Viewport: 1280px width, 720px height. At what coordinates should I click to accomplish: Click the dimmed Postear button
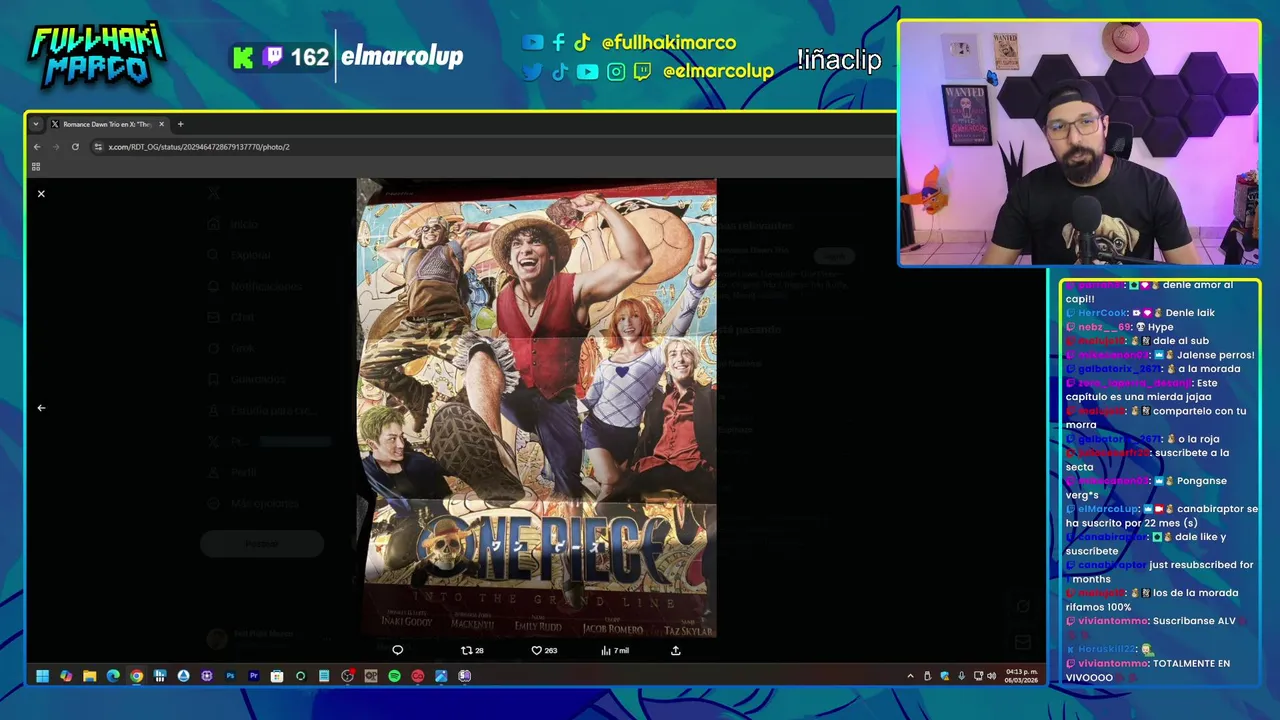tap(262, 543)
